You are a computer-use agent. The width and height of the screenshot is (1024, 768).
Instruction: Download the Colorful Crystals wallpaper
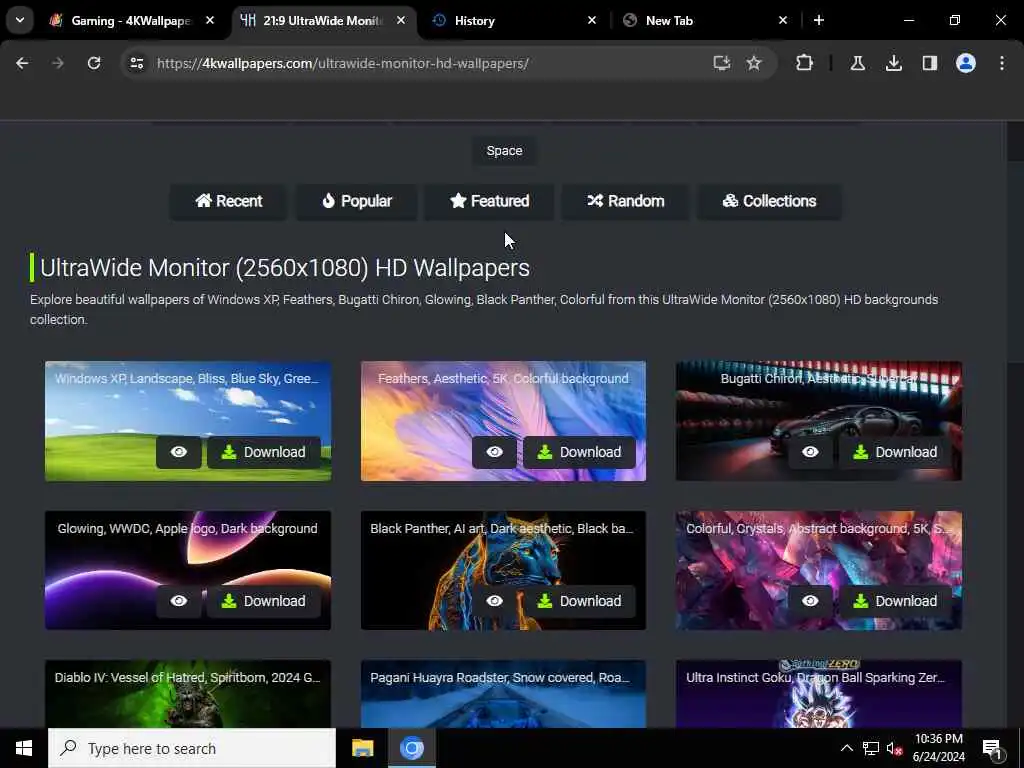coord(895,601)
